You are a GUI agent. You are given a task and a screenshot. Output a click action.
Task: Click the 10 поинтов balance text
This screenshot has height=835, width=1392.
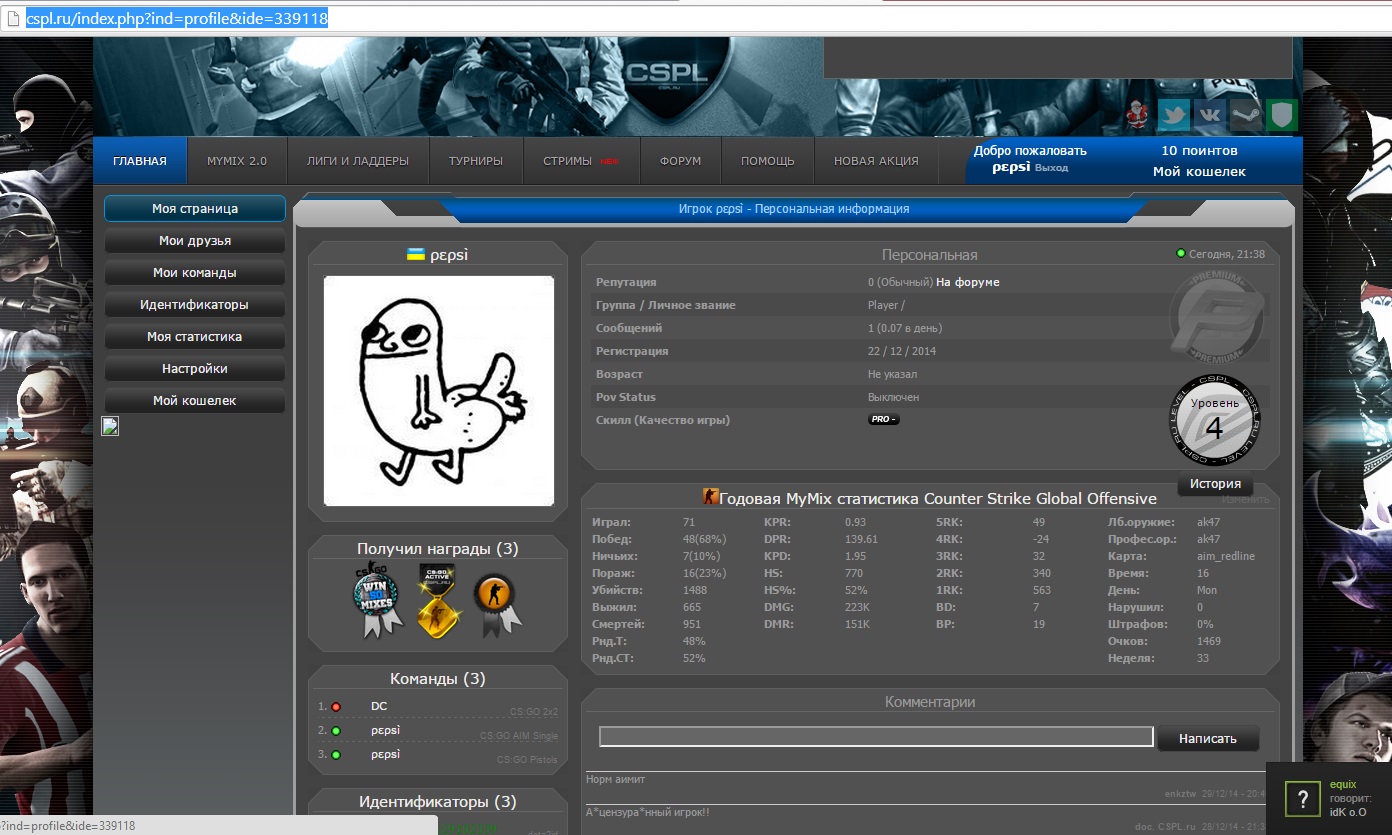point(1199,151)
